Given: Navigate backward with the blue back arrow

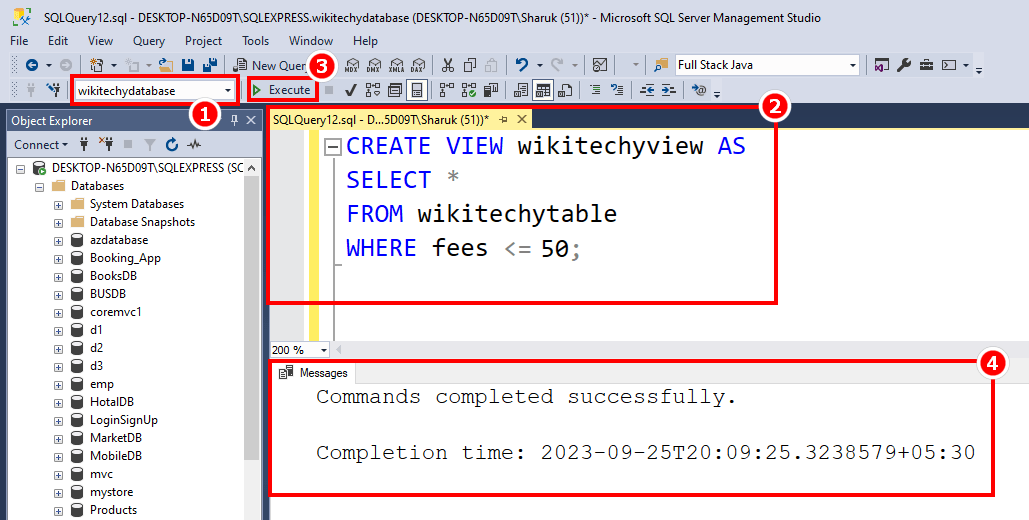Looking at the screenshot, I should 32,65.
